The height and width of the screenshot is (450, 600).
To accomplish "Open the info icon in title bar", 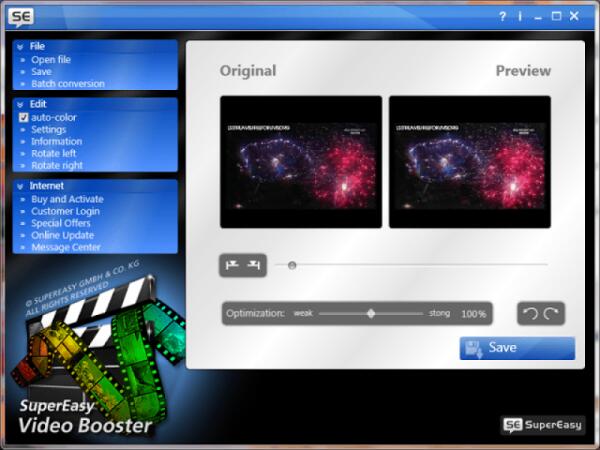I will 520,16.
